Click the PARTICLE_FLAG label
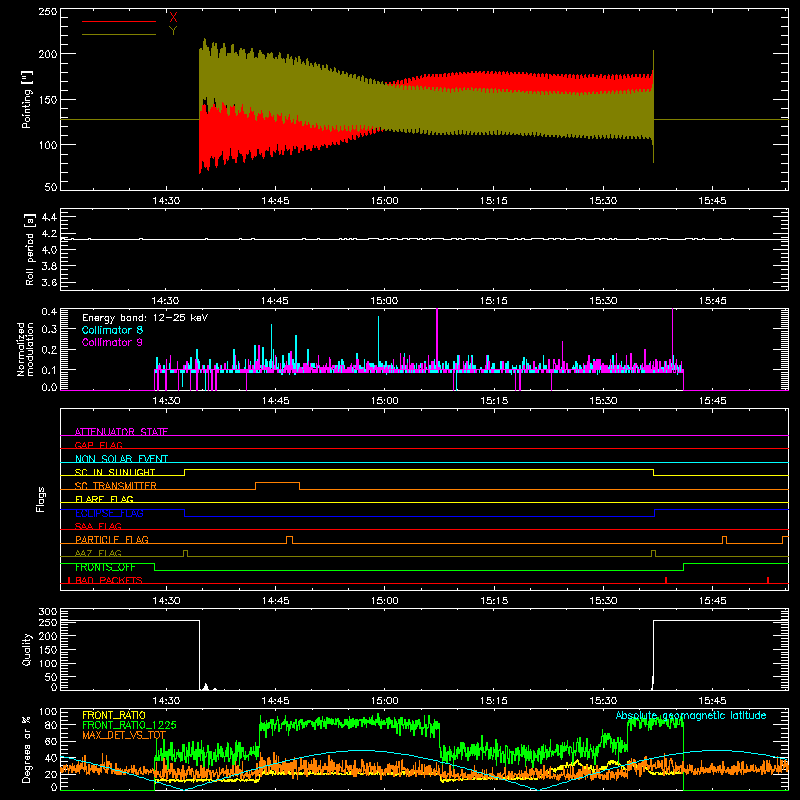The image size is (800, 800). [x=112, y=539]
